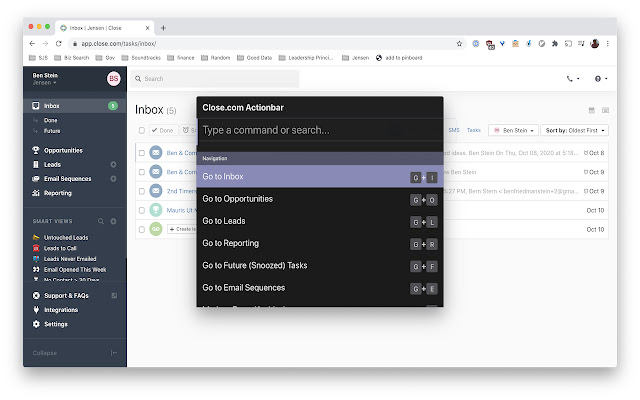Open Email Sequences in the sidebar
The width and height of the screenshot is (640, 400).
pos(67,179)
